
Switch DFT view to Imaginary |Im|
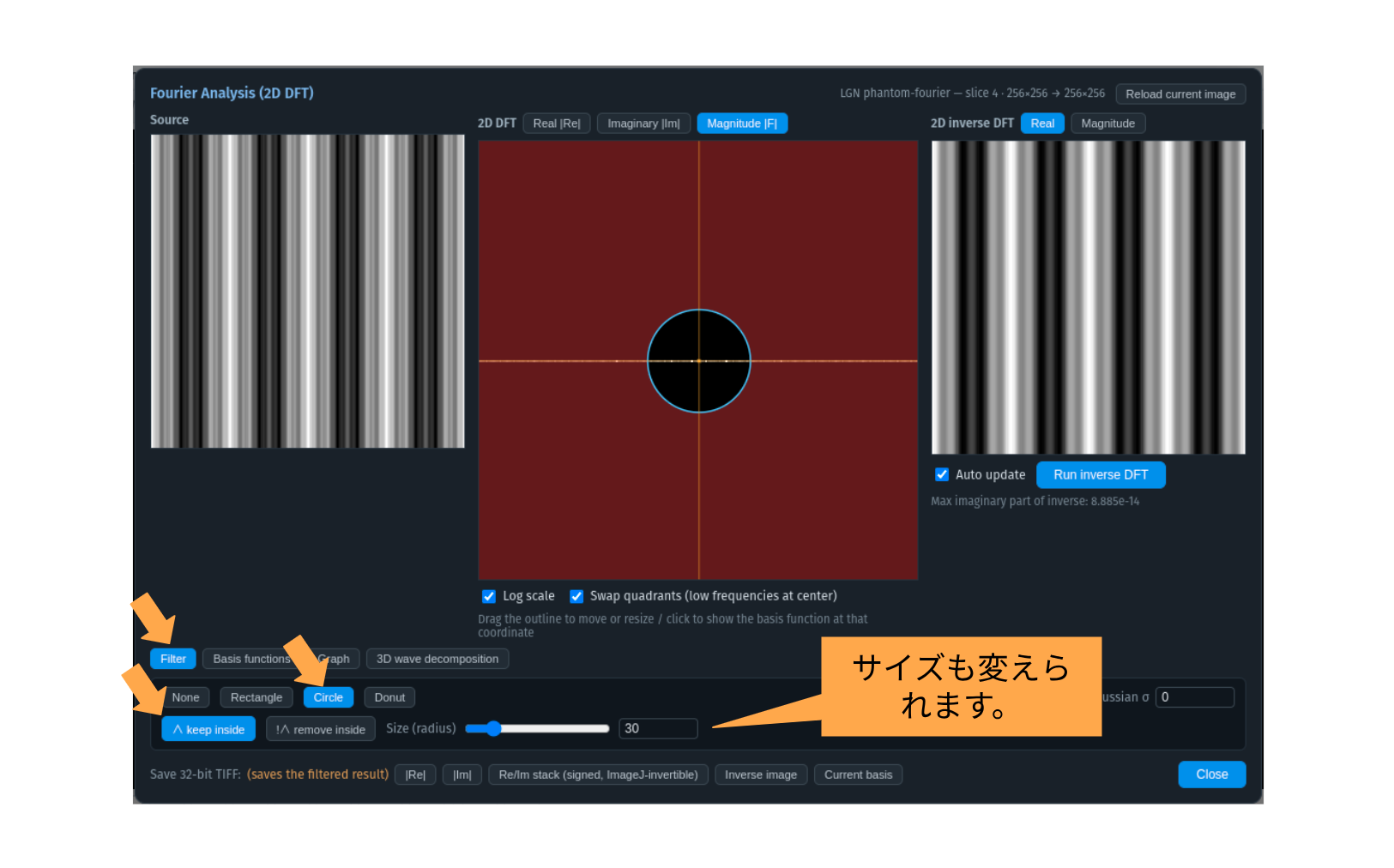tap(643, 124)
